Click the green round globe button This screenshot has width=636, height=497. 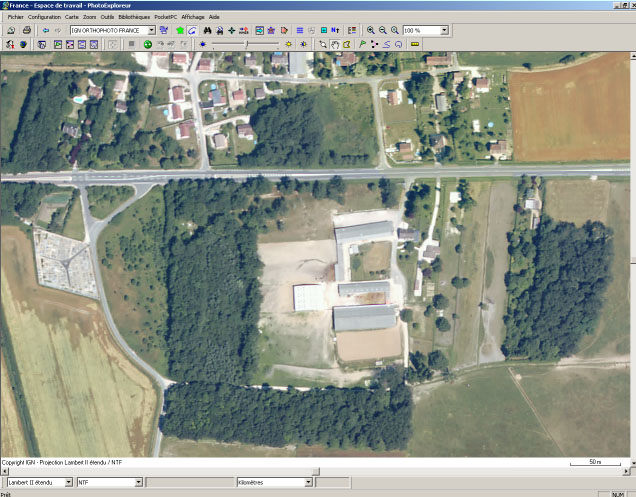coord(148,44)
